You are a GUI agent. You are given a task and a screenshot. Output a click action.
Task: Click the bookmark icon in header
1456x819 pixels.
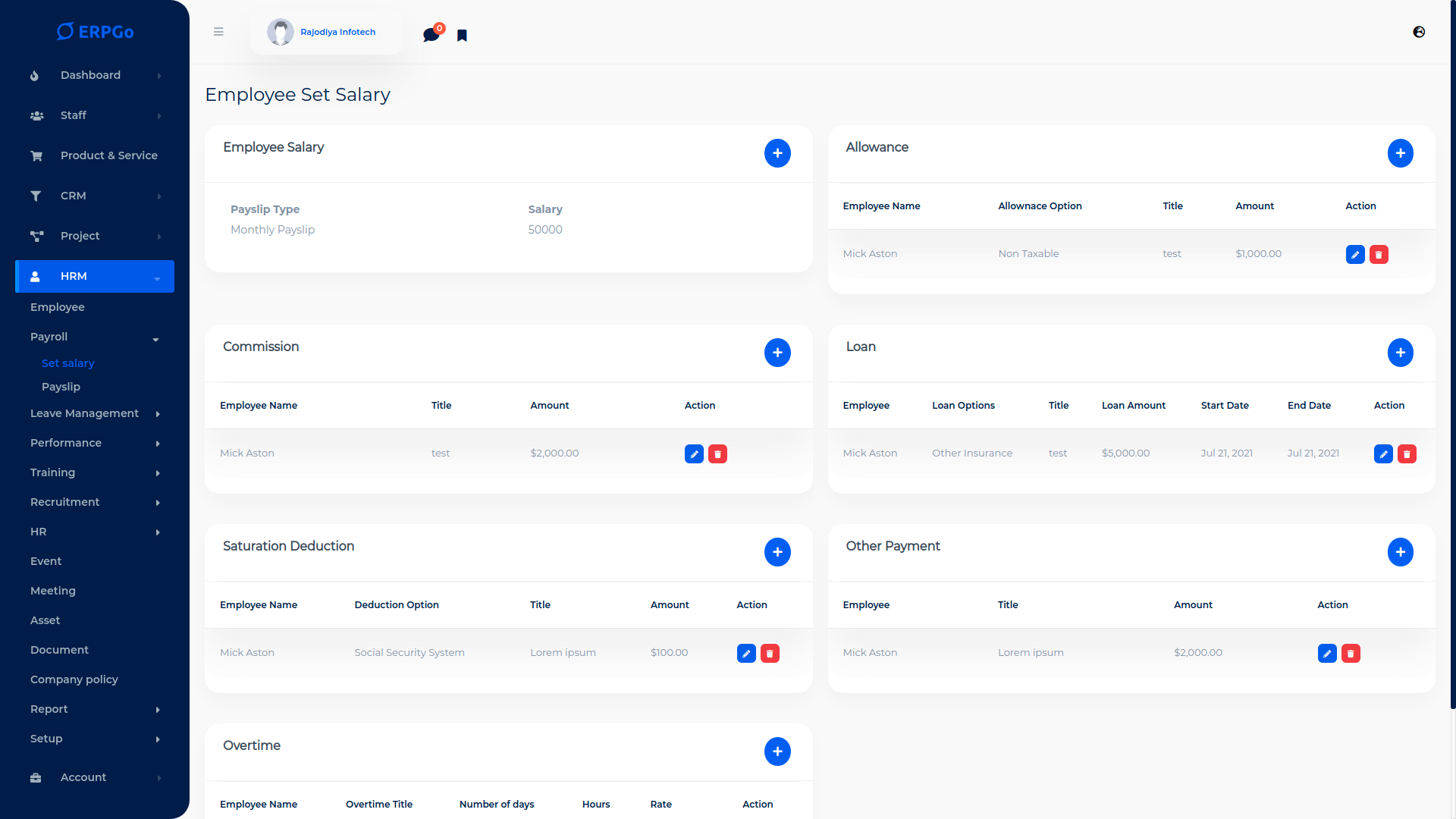pos(462,36)
